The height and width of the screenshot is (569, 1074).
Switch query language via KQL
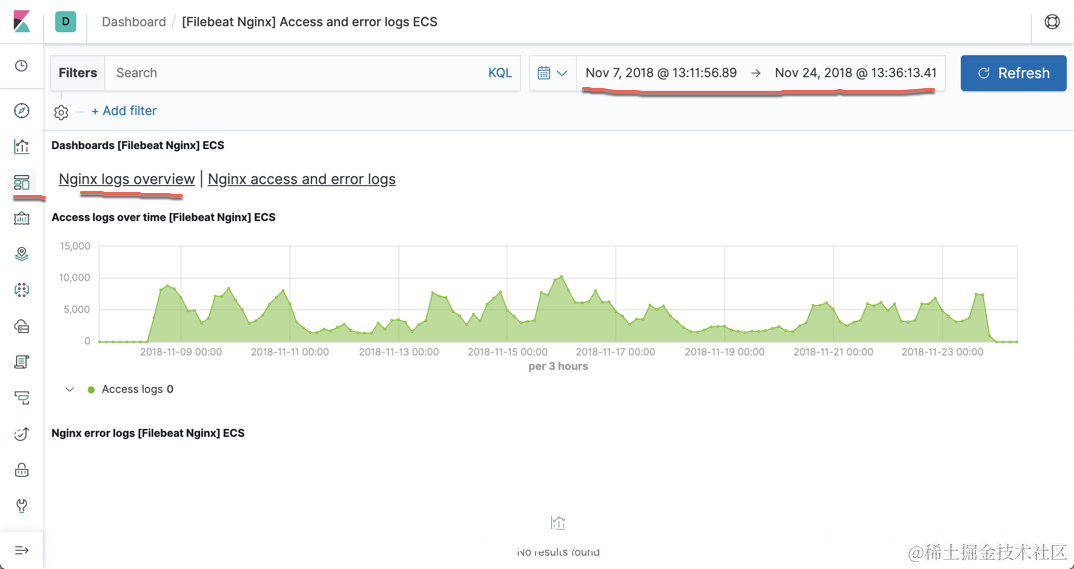point(500,73)
